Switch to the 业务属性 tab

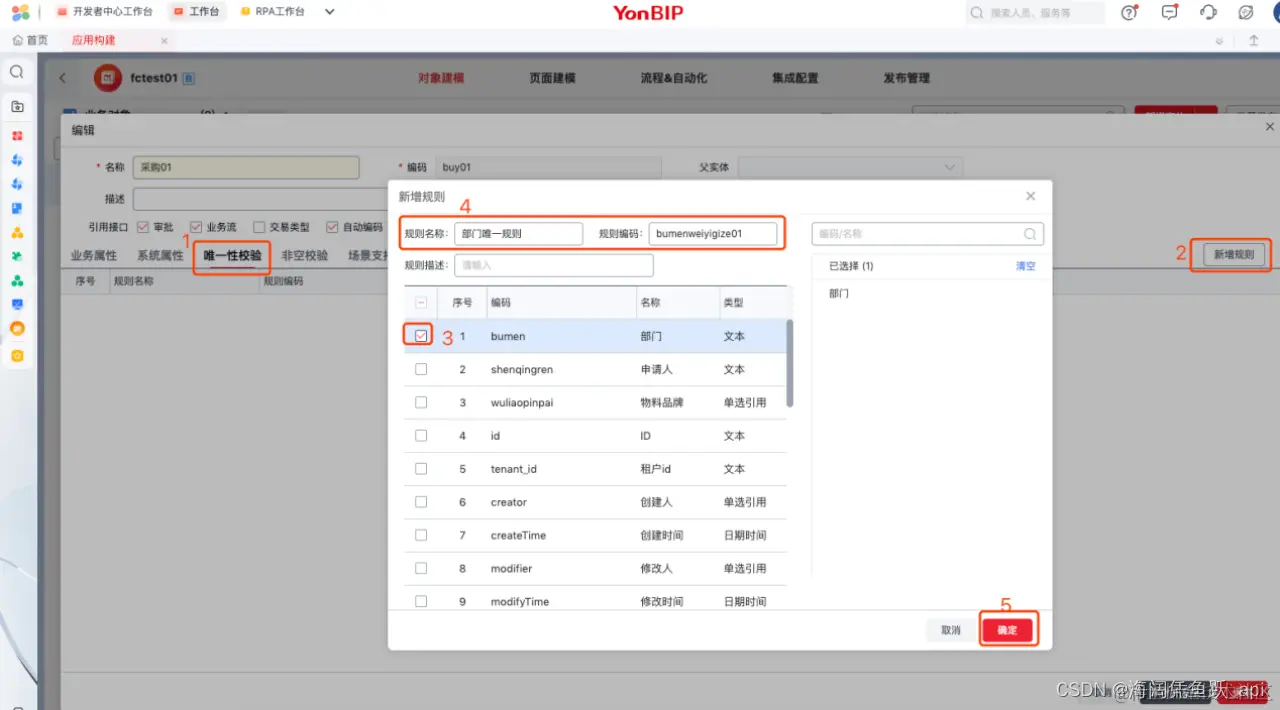coord(94,256)
